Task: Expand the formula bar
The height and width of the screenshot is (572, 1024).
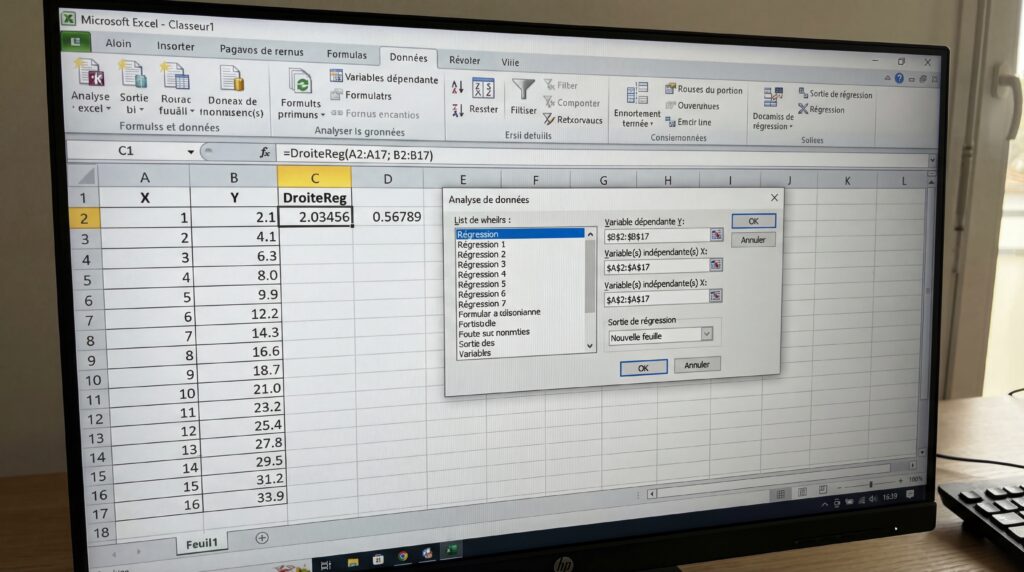Action: (x=932, y=160)
